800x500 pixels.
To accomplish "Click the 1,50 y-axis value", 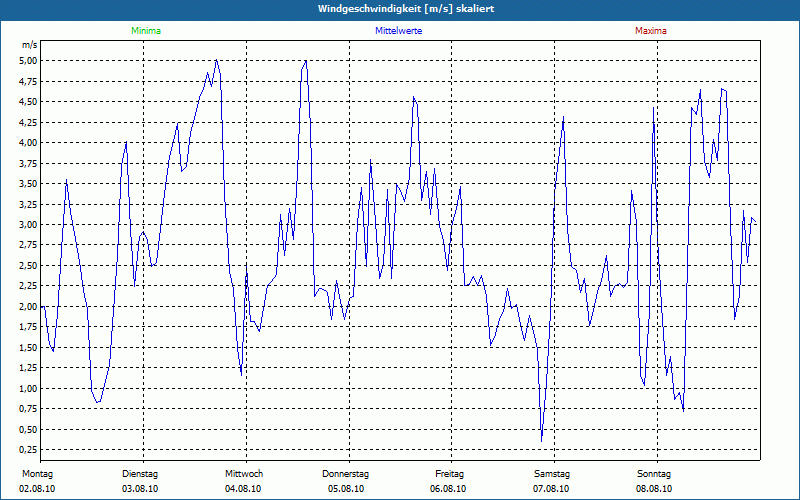I will [28, 347].
